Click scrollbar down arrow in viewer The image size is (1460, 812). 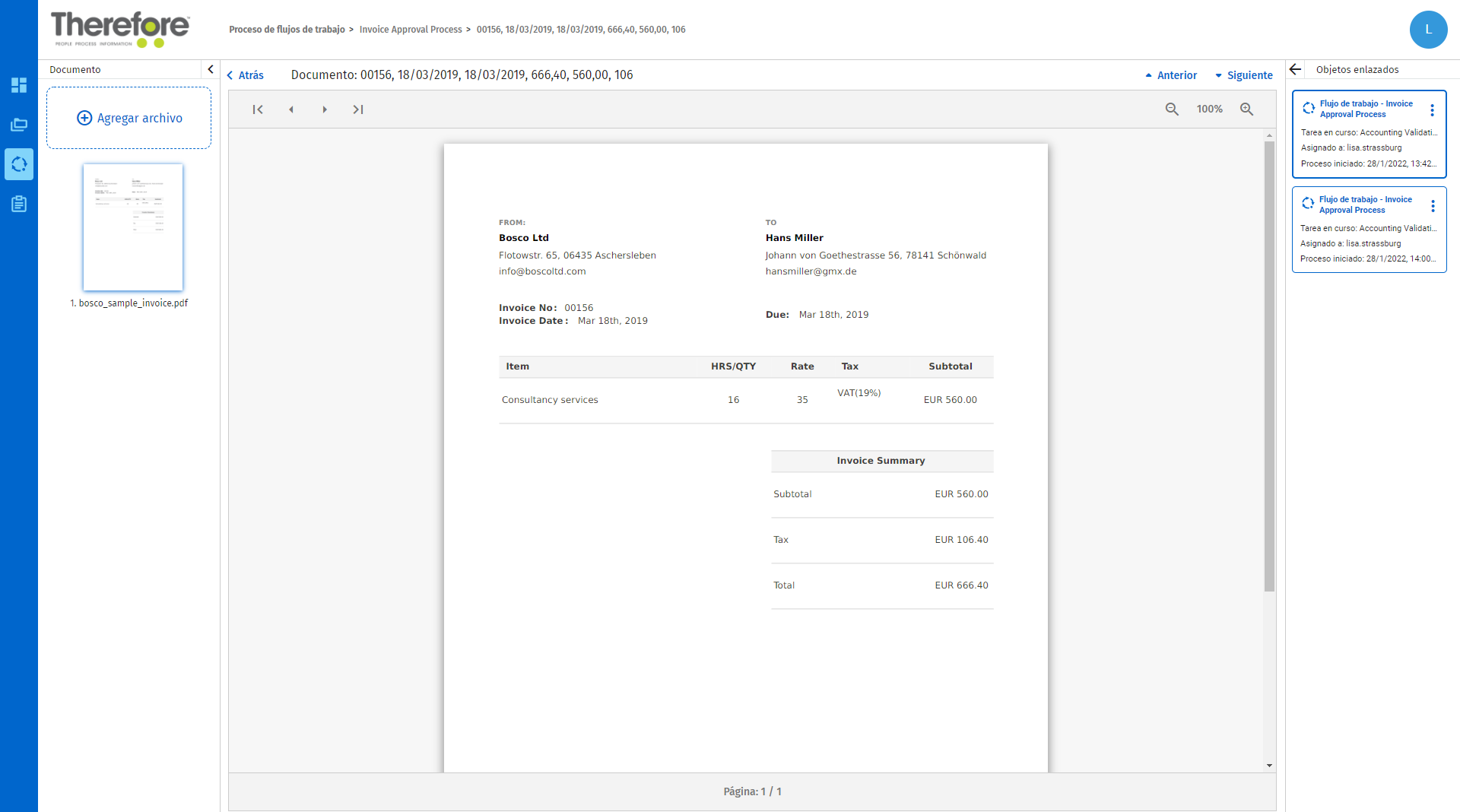[x=1269, y=766]
